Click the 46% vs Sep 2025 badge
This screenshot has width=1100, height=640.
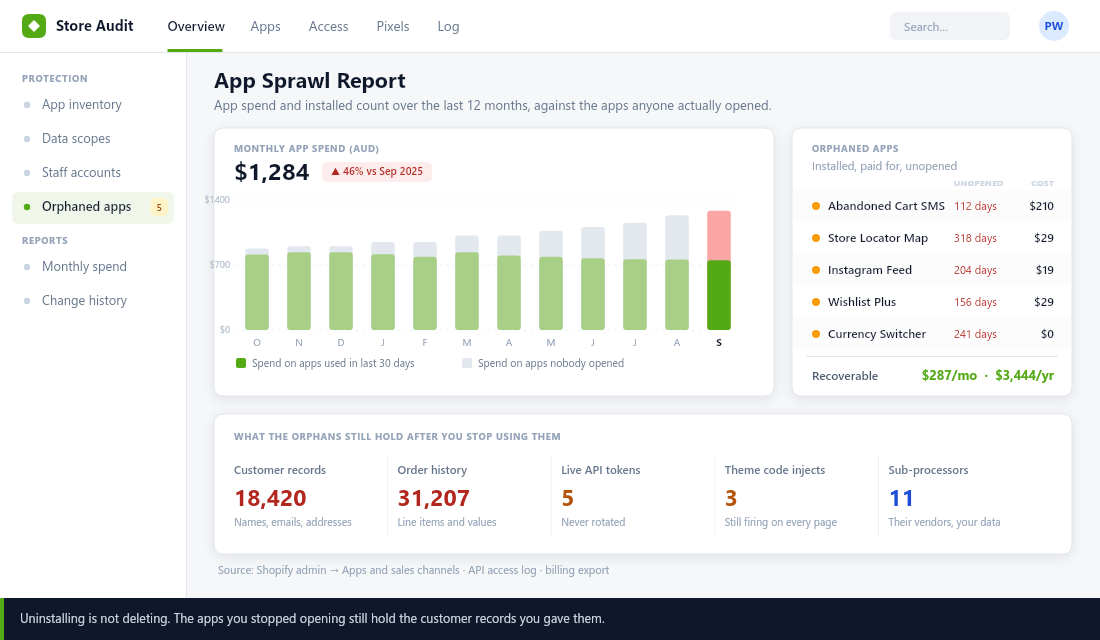[x=377, y=171]
